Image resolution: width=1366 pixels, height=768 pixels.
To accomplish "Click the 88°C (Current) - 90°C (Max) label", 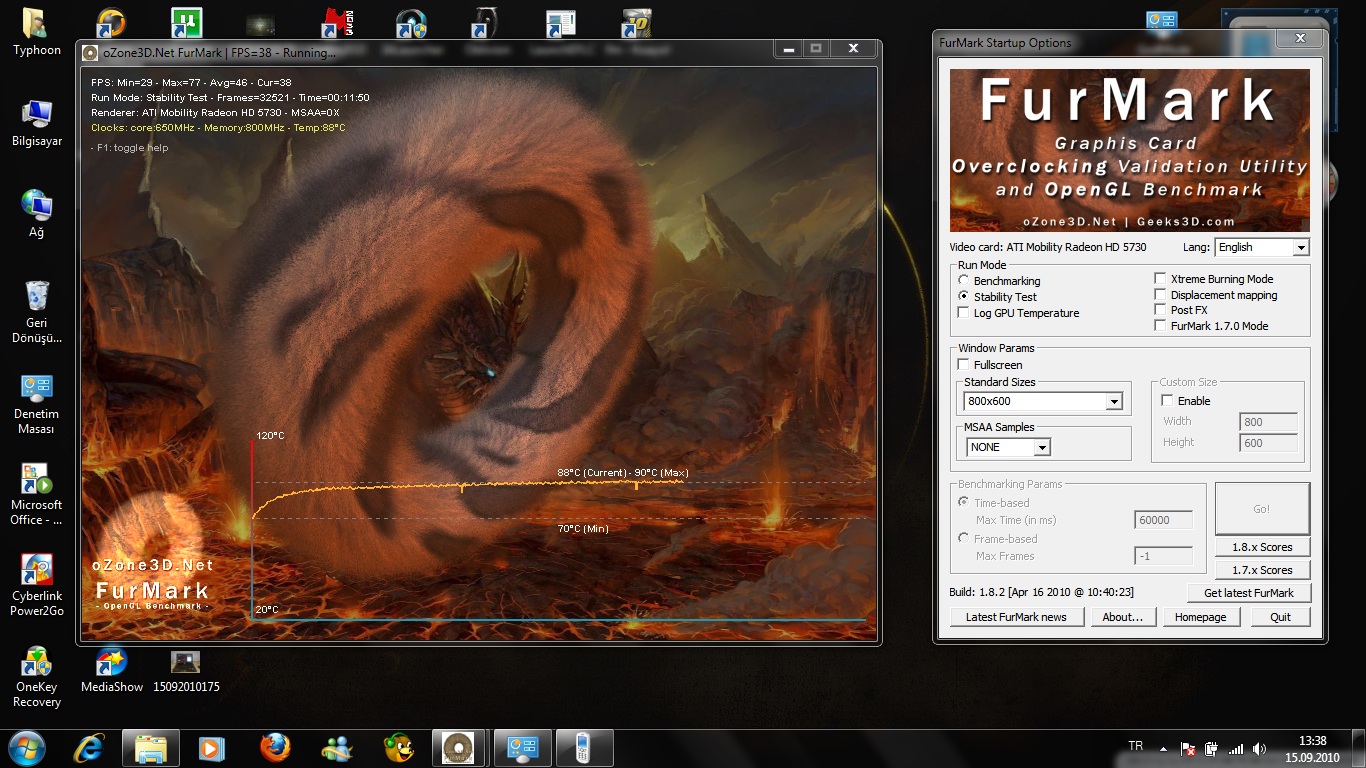I will click(x=623, y=472).
